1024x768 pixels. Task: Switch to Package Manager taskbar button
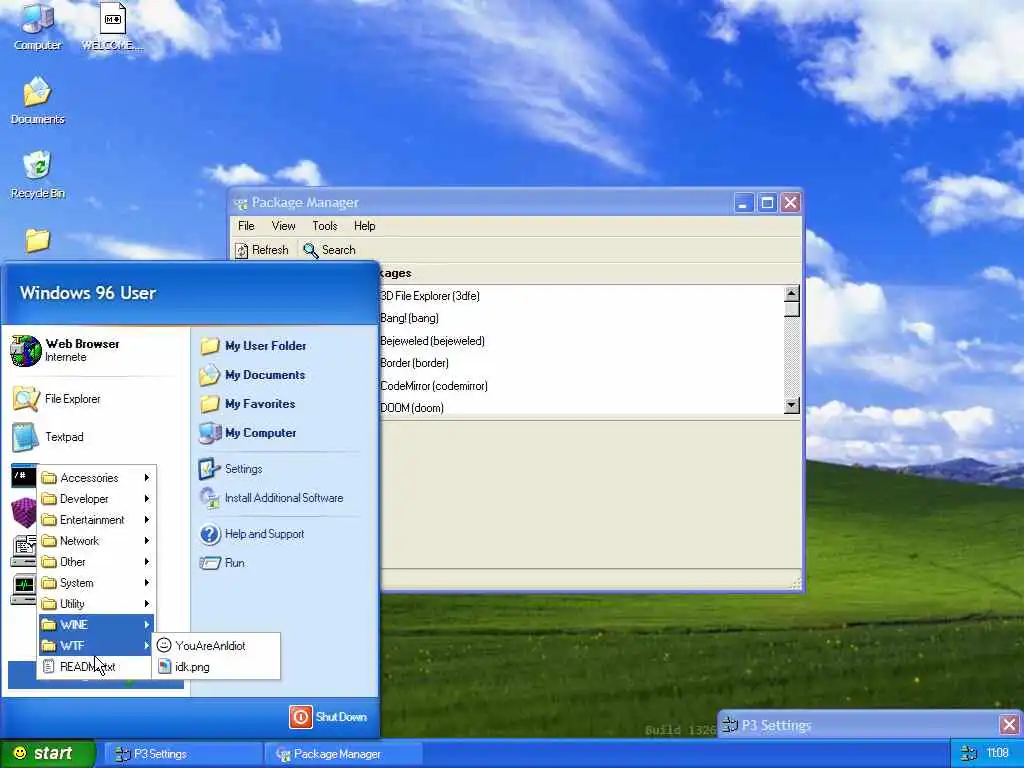pyautogui.click(x=344, y=754)
